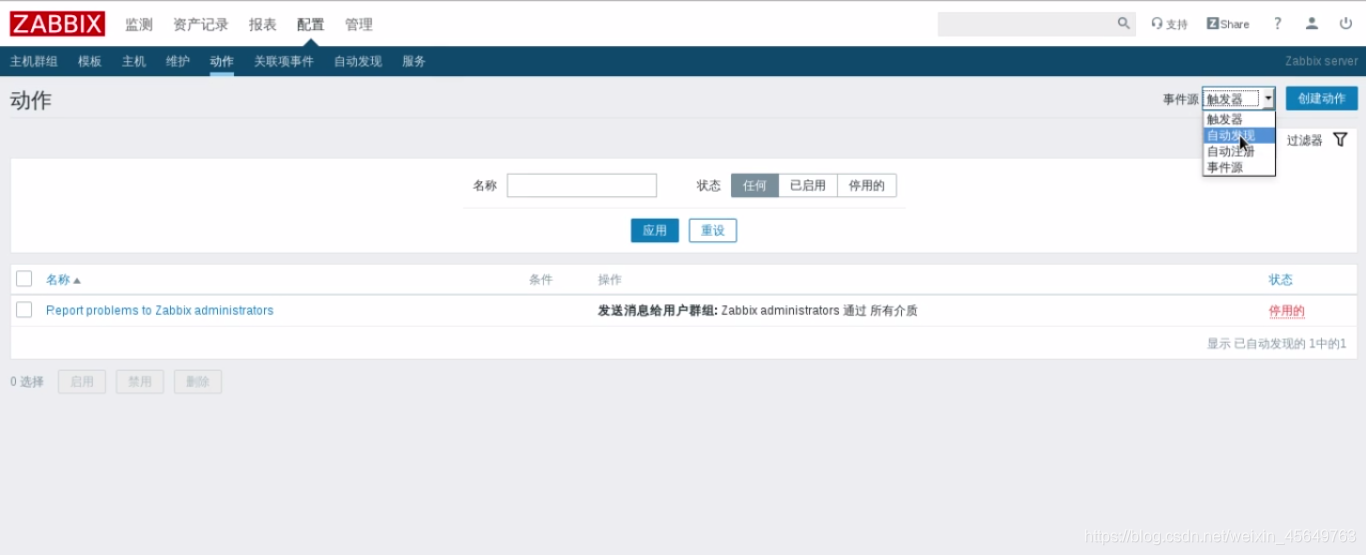Go to the 自动发现 submenu
This screenshot has height=555, width=1366.
coord(358,61)
